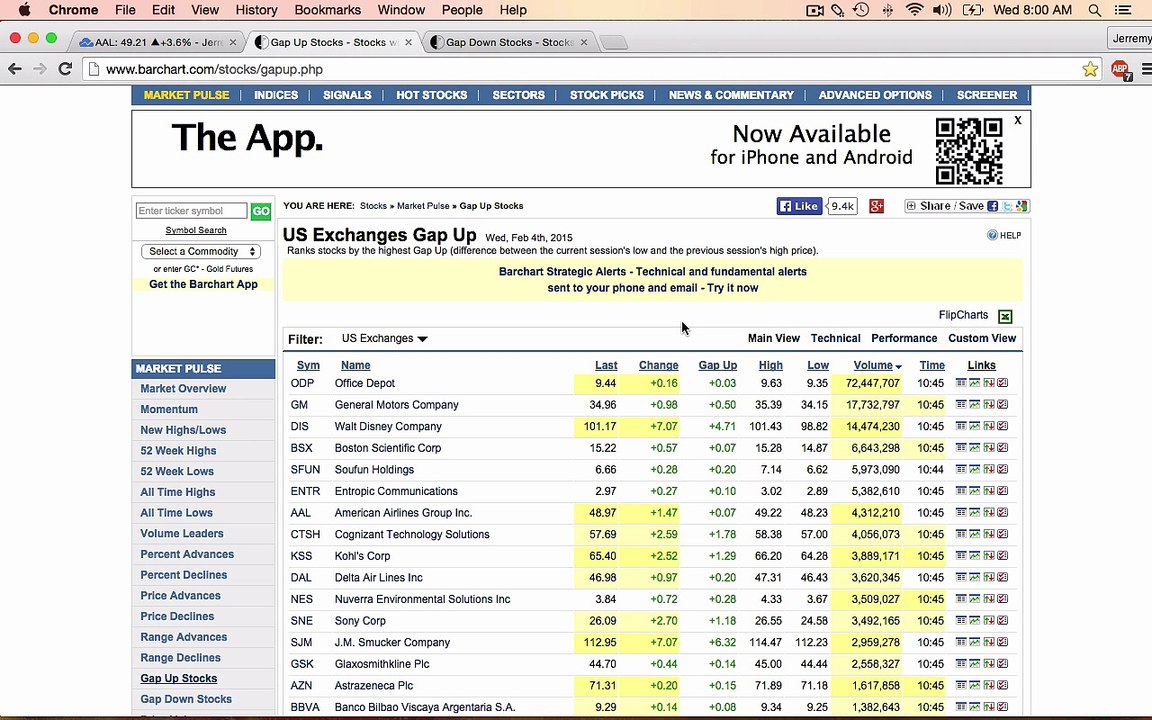Click up/down arrows icon in Walt Disney row
The image size is (1152, 720).
[x=989, y=426]
